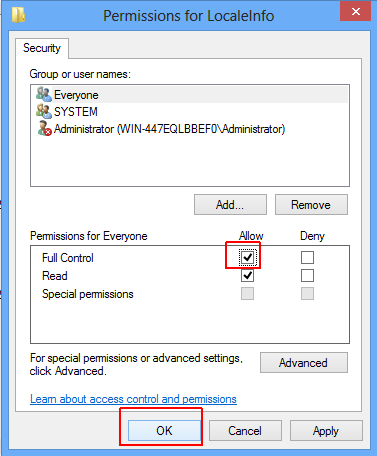The image size is (377, 456).
Task: Toggle Full Control Deny checkbox
Action: click(307, 257)
